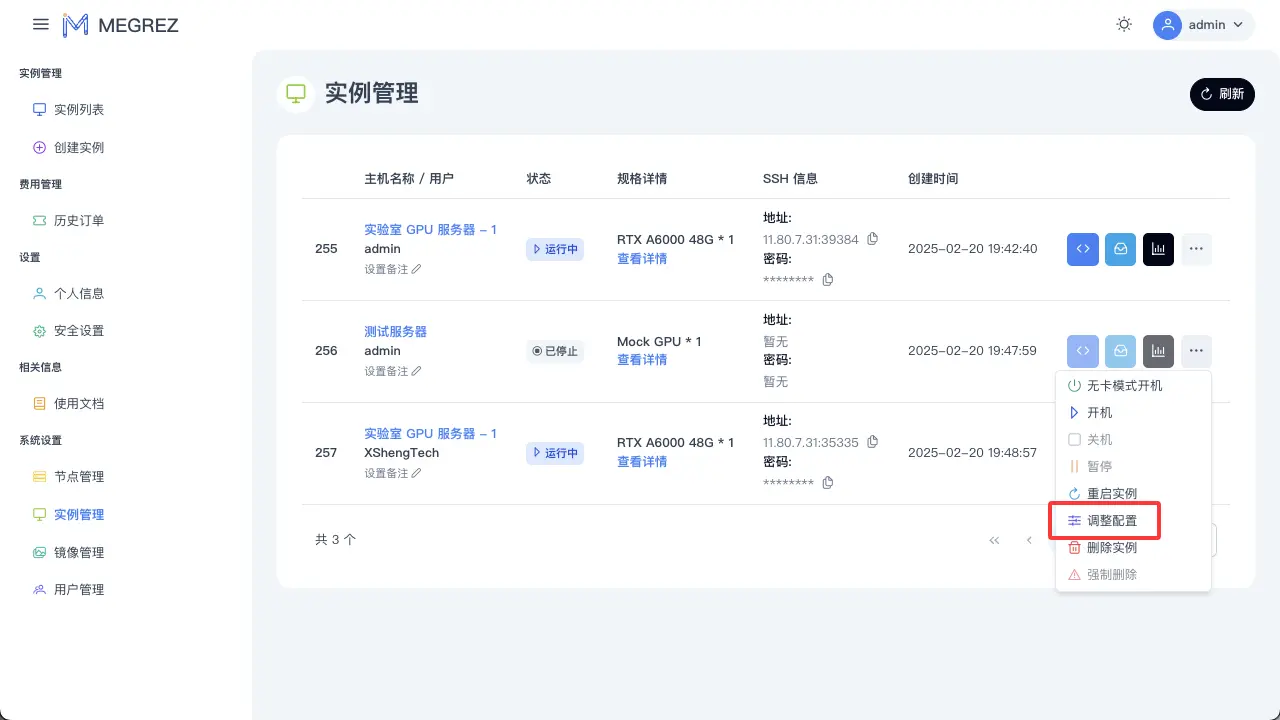Click the 刷新 refresh button

[1222, 94]
